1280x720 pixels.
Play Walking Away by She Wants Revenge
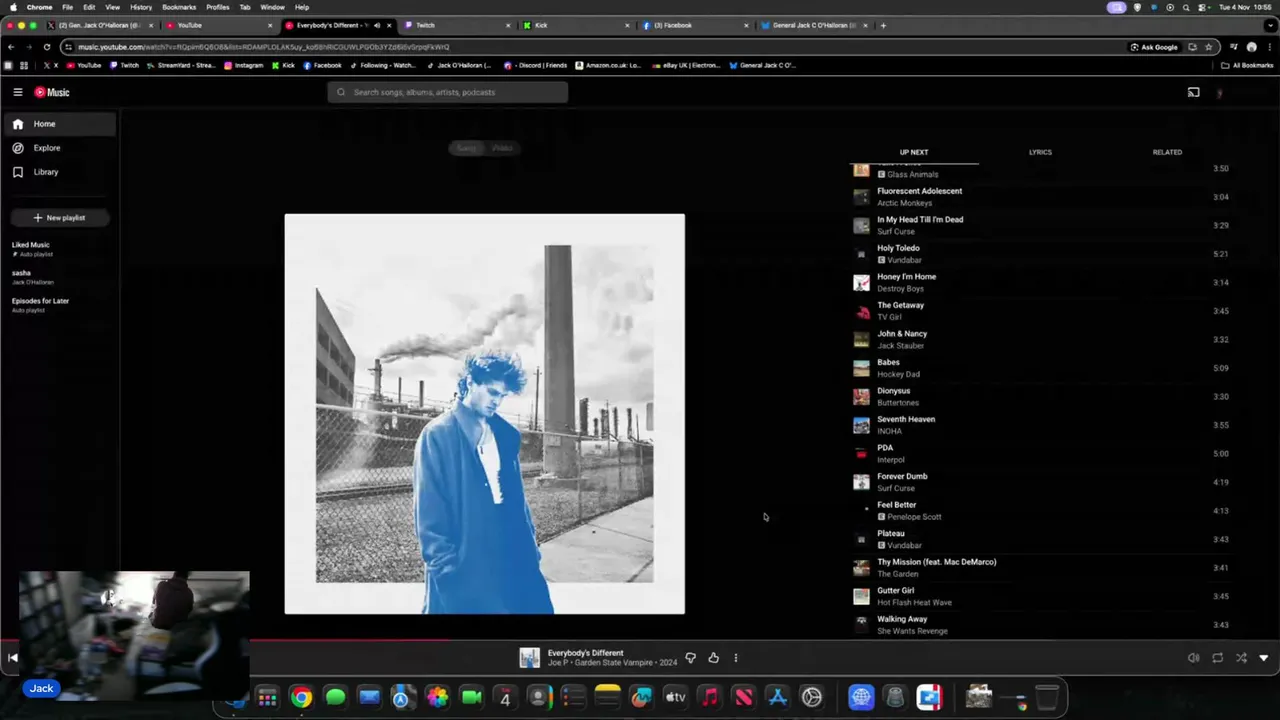pos(1040,625)
